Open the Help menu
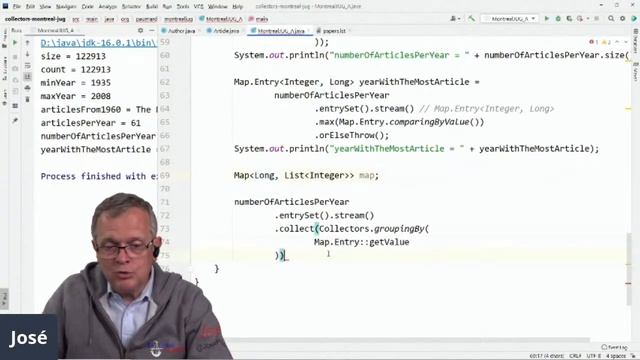This screenshot has height=360, width=640. tap(237, 7)
